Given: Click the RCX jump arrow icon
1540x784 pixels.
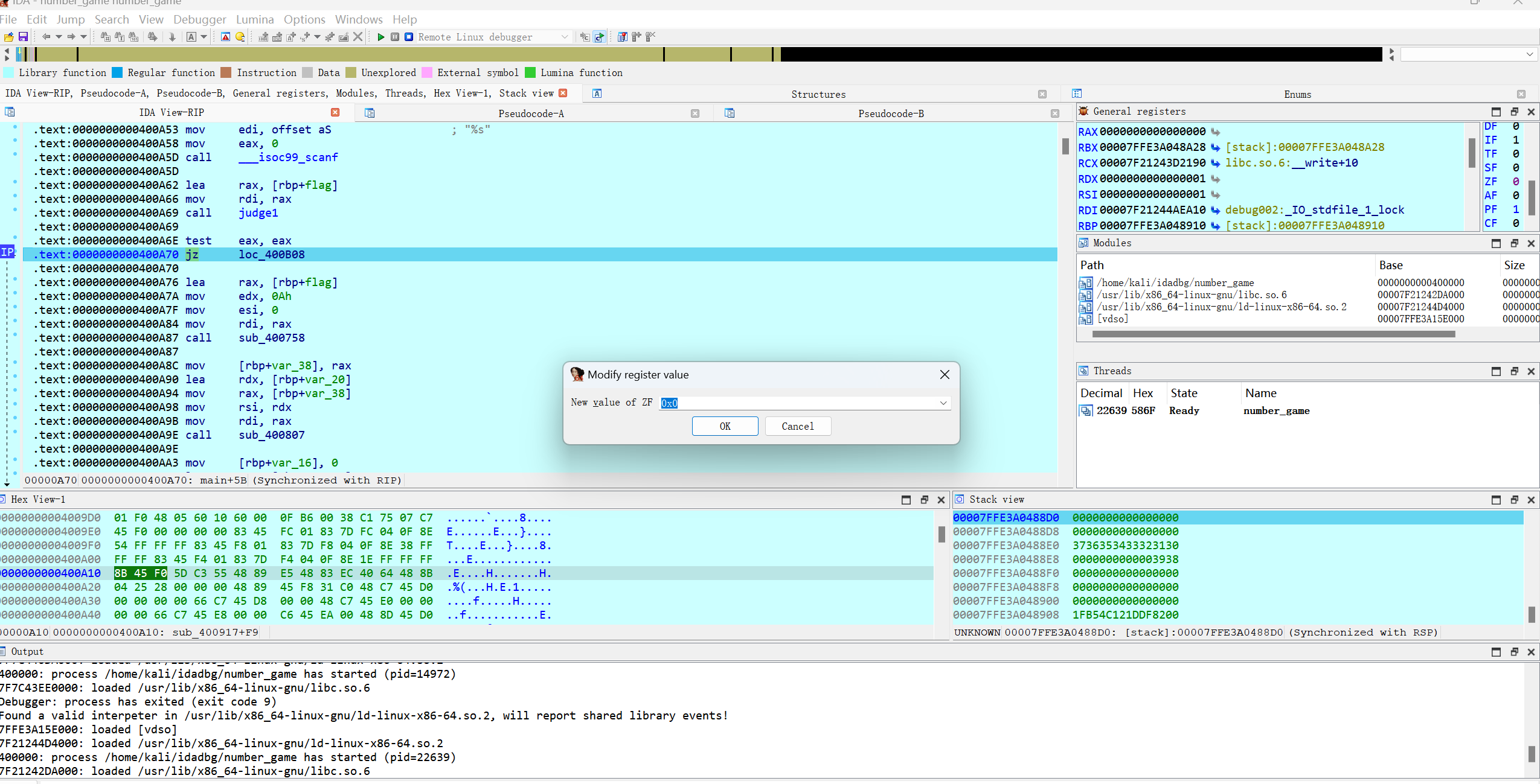Looking at the screenshot, I should 1215,163.
